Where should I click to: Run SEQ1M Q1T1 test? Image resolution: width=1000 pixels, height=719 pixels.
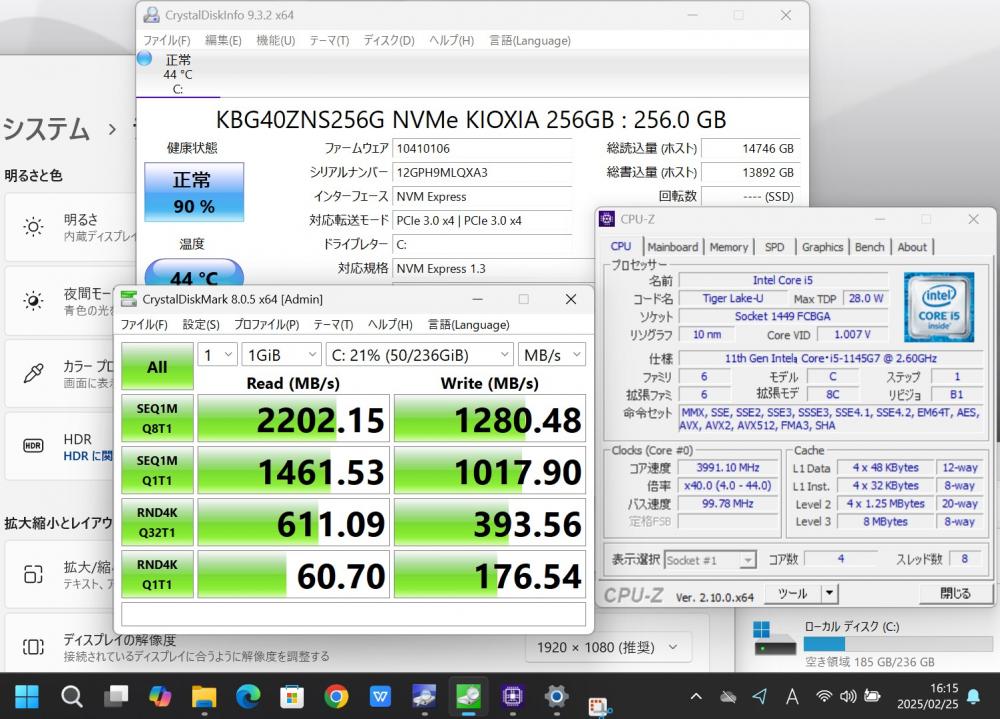click(157, 470)
